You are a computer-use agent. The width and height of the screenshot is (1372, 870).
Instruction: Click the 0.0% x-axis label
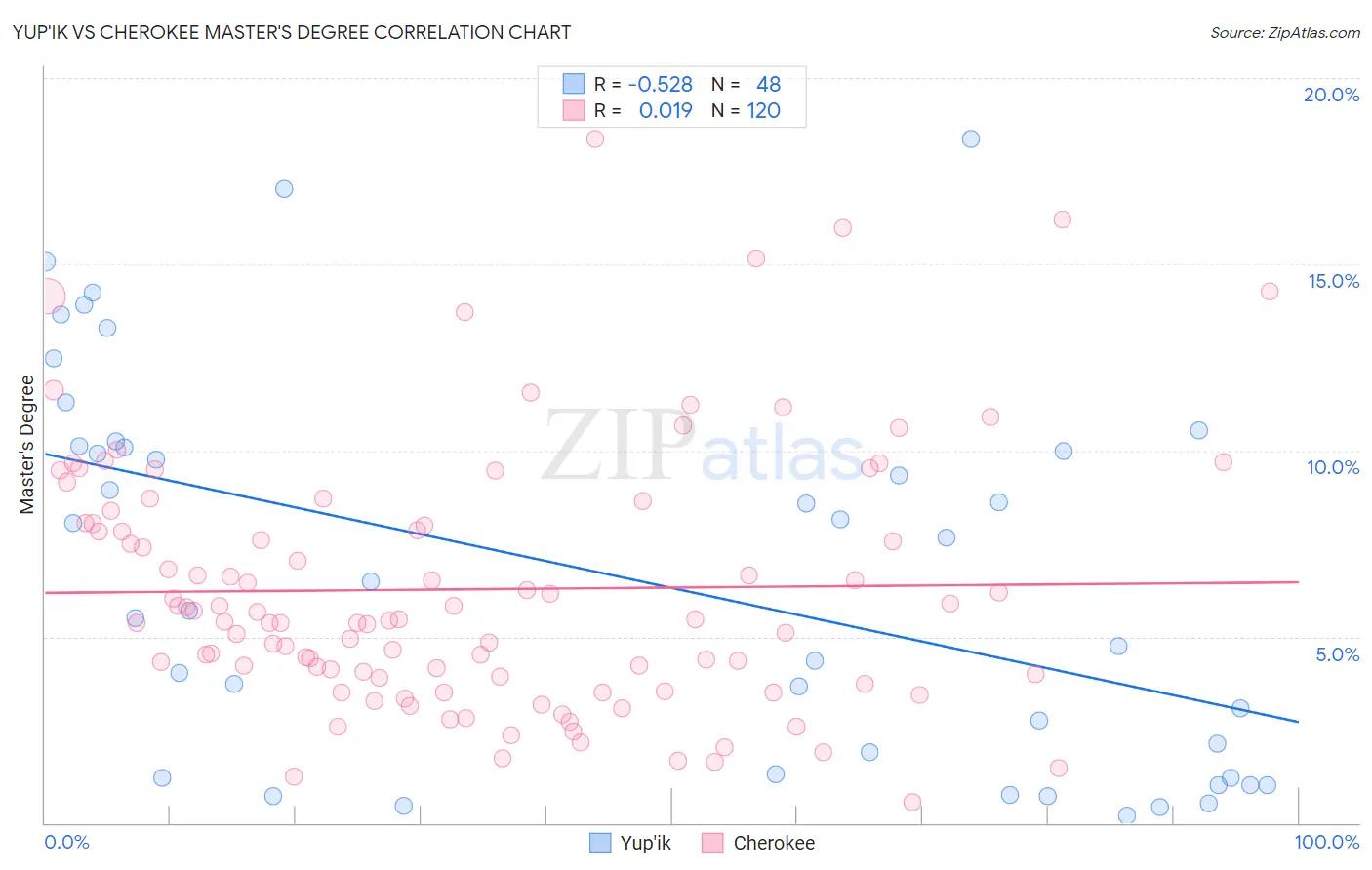coord(67,842)
